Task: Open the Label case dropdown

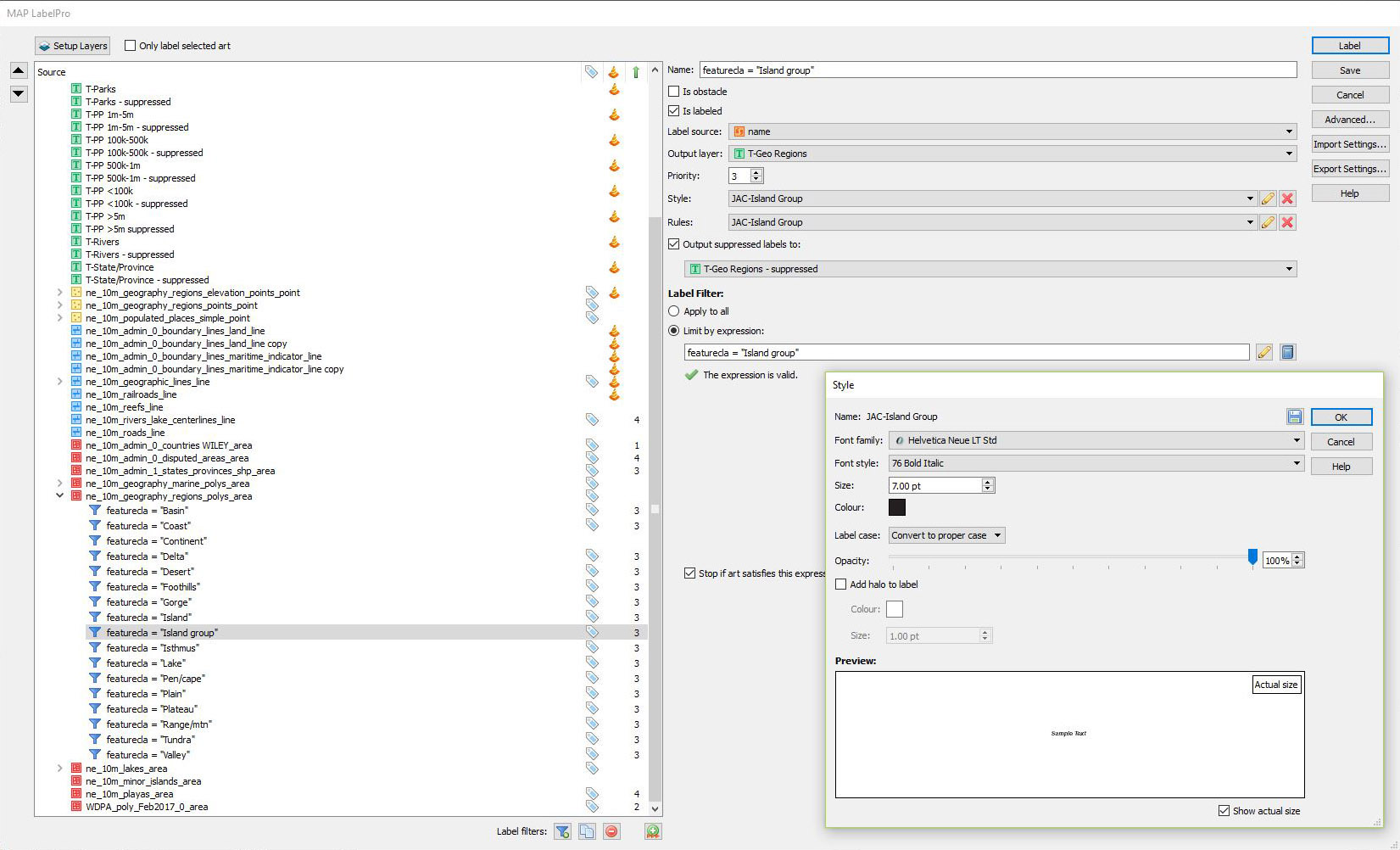Action: (946, 535)
